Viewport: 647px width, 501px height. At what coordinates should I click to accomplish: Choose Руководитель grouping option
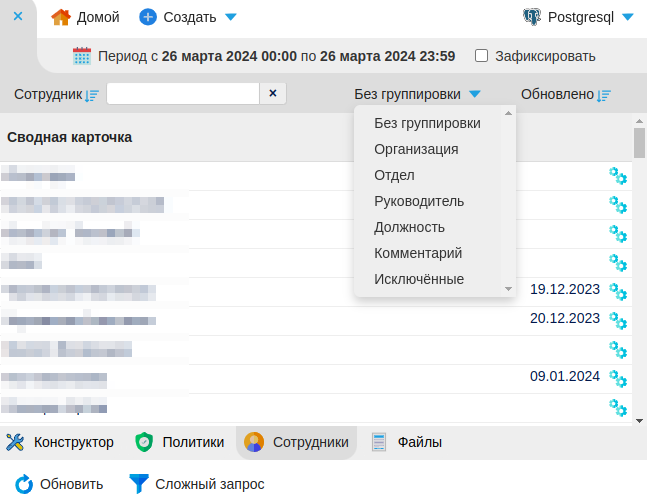tap(419, 201)
